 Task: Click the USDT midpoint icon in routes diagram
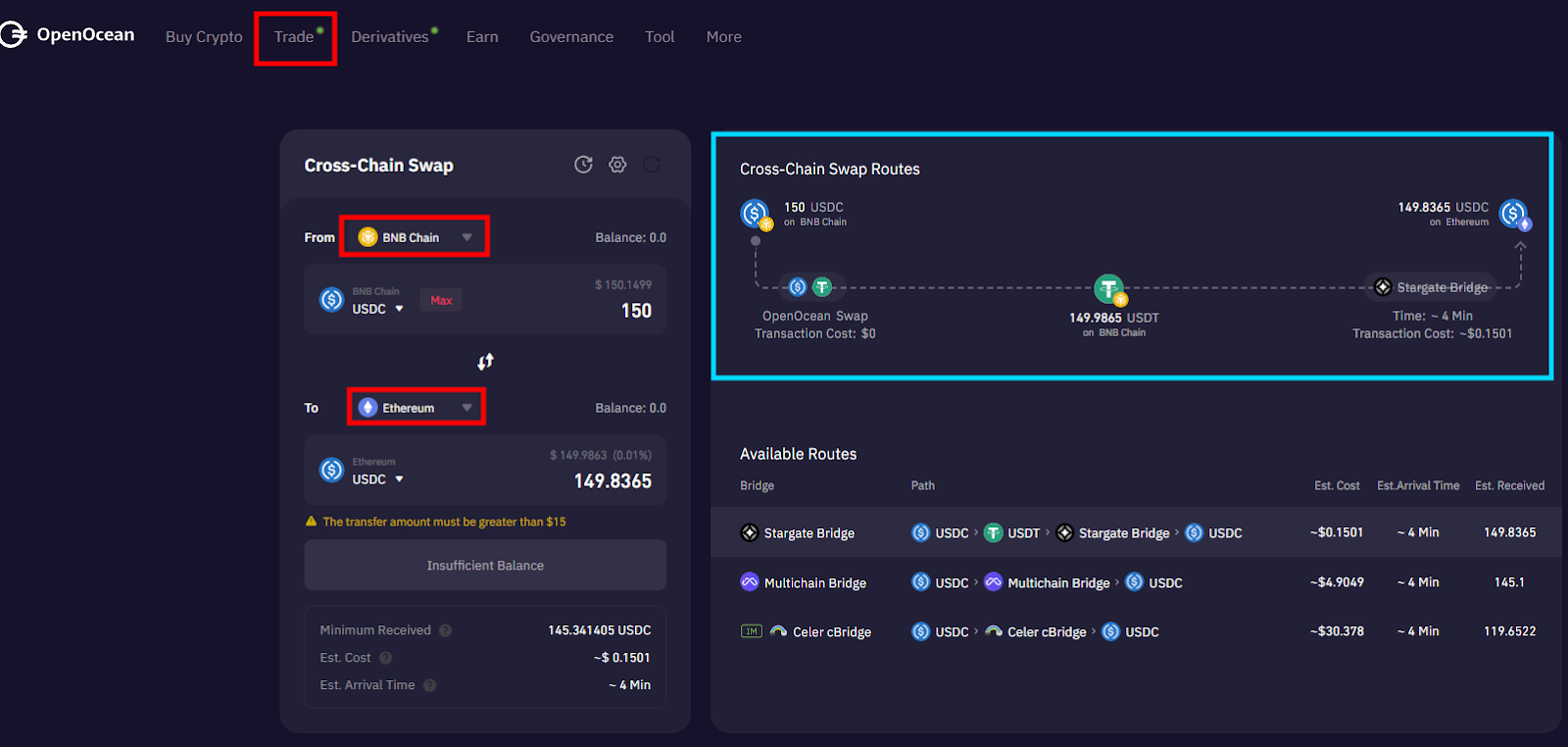[1109, 289]
